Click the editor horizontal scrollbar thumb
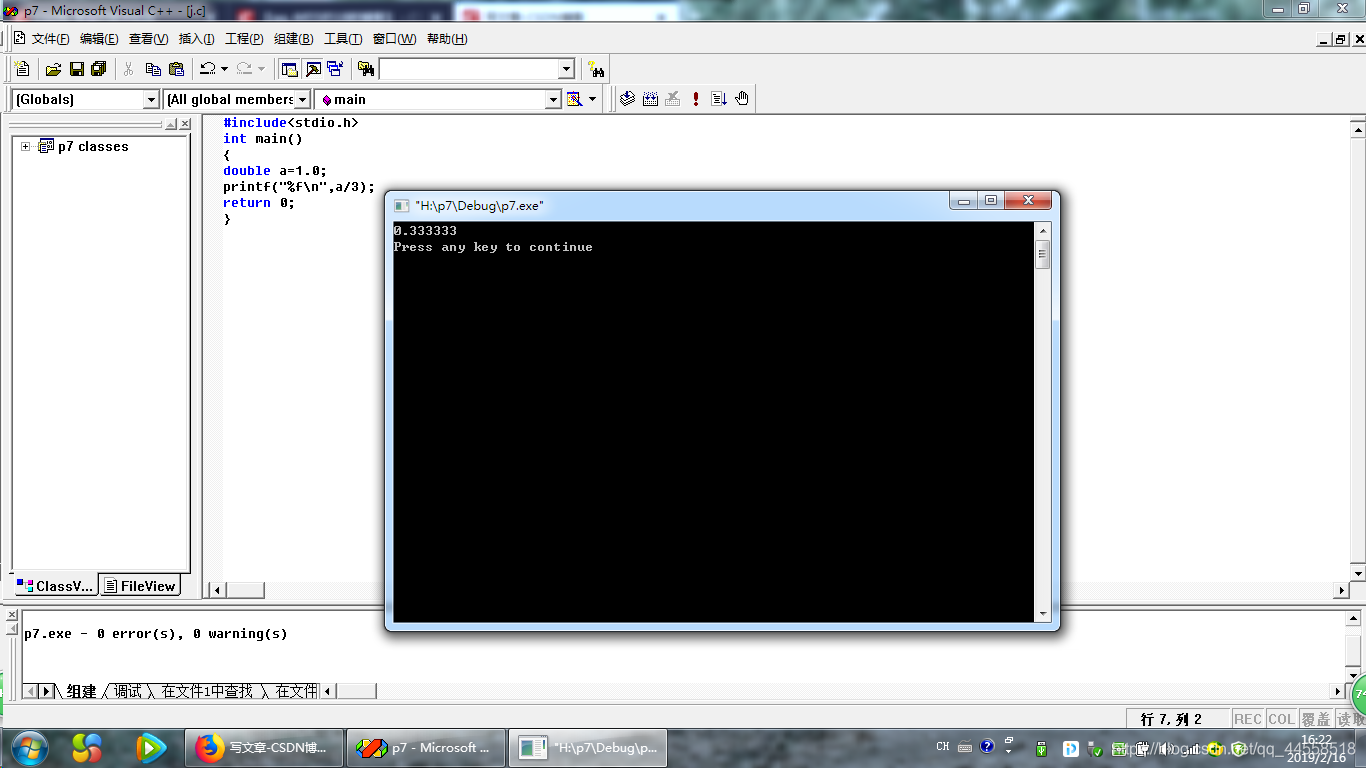Screen dimensions: 1366x768 (246, 591)
